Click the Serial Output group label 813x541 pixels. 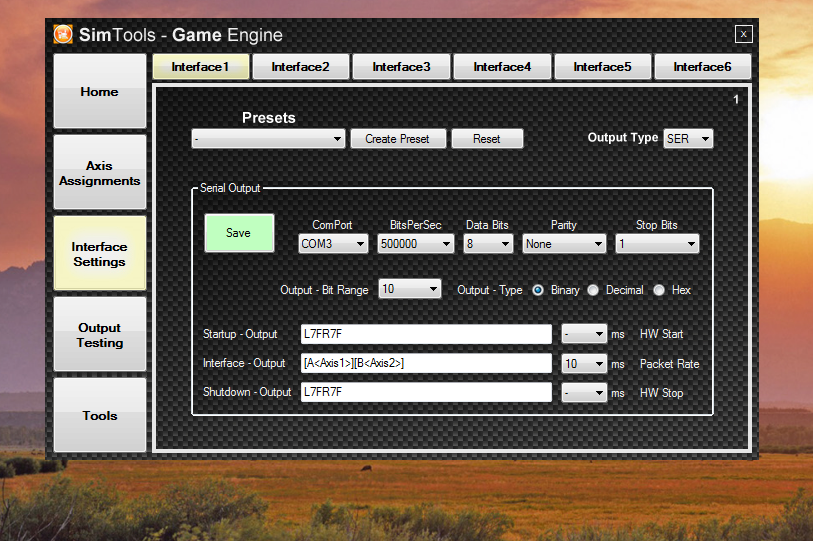[x=230, y=188]
